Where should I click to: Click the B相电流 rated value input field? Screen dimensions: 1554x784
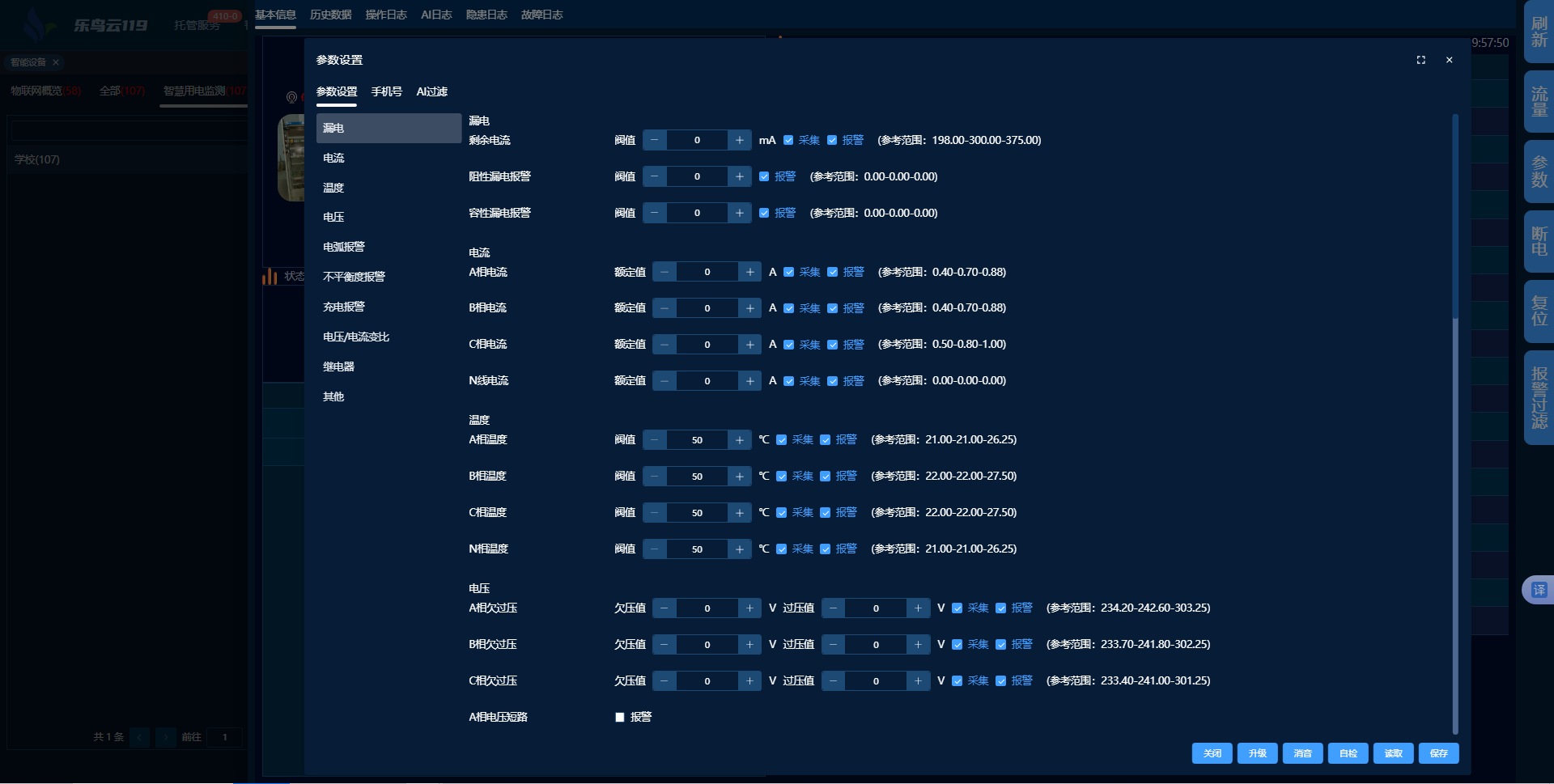coord(707,308)
